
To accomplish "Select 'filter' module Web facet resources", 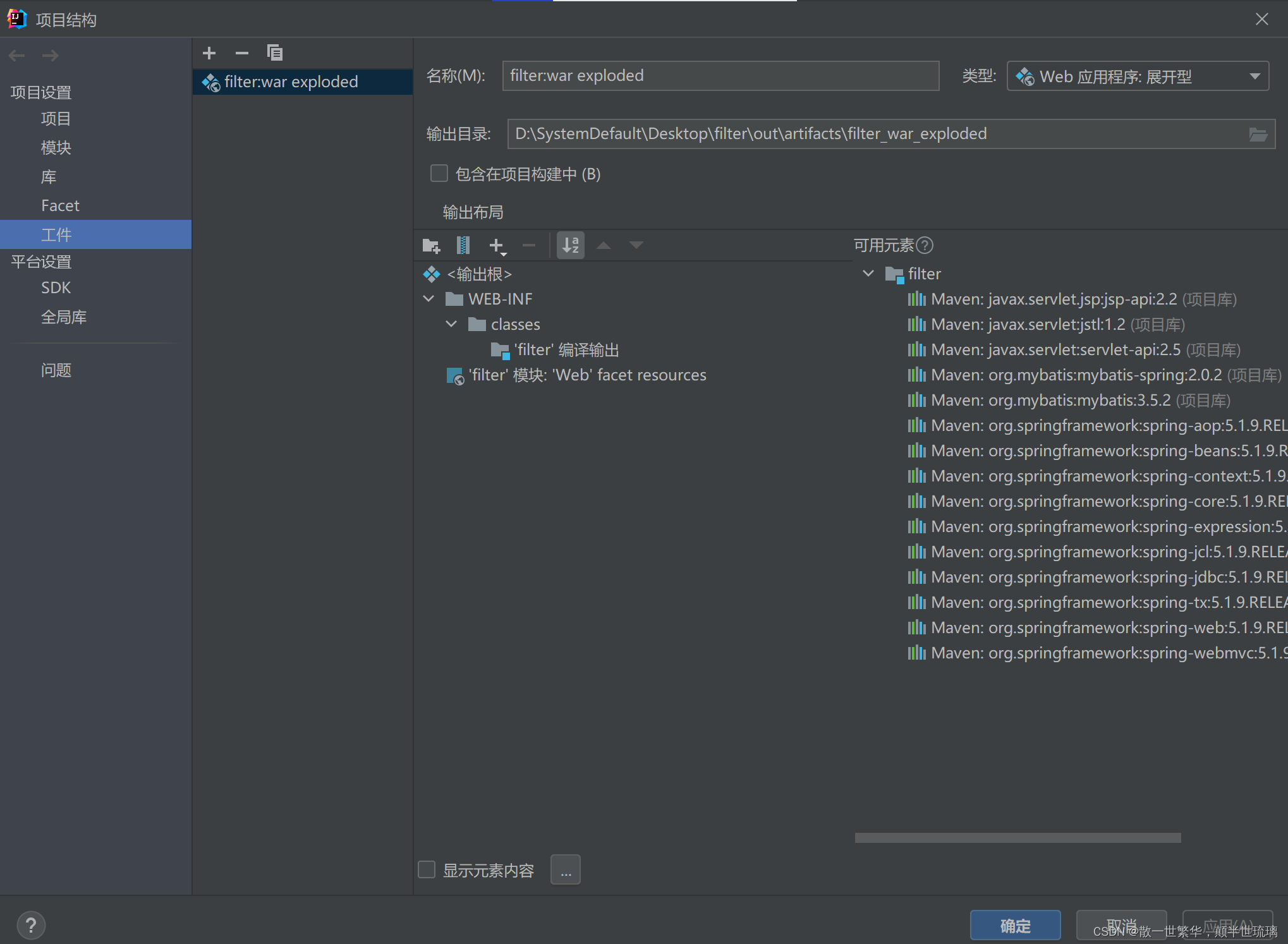I will point(576,375).
